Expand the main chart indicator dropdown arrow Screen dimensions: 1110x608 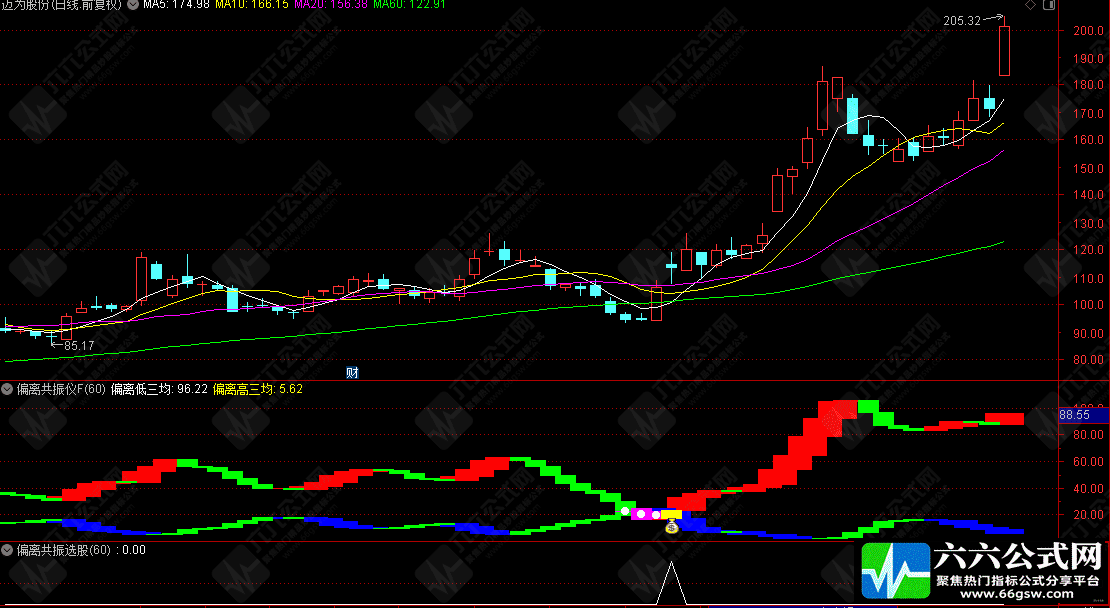tap(132, 5)
